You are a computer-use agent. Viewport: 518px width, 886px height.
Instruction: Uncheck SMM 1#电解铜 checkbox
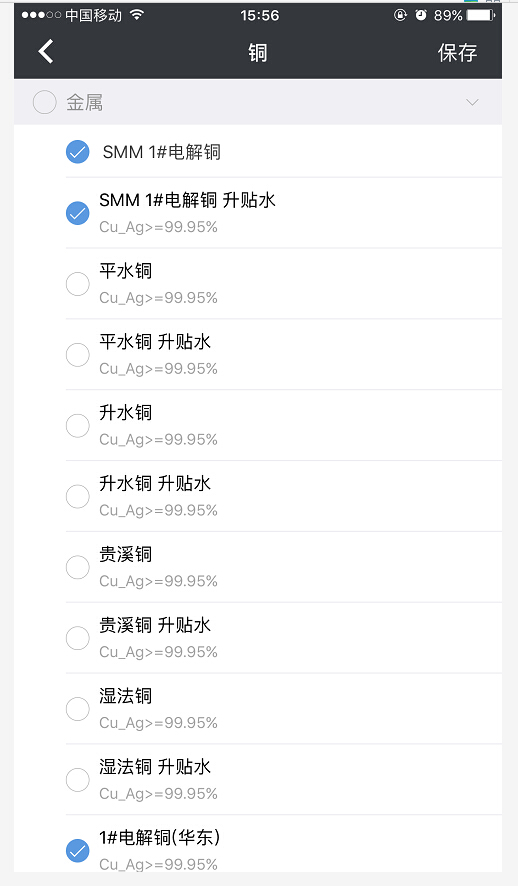[77, 151]
